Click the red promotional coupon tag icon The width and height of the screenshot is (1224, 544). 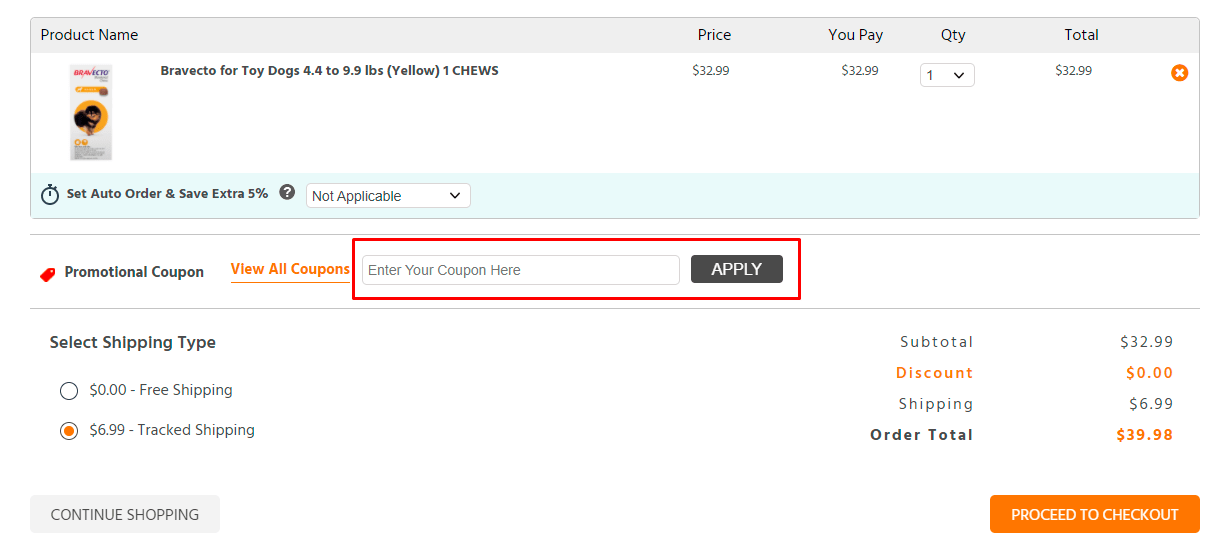[x=48, y=274]
